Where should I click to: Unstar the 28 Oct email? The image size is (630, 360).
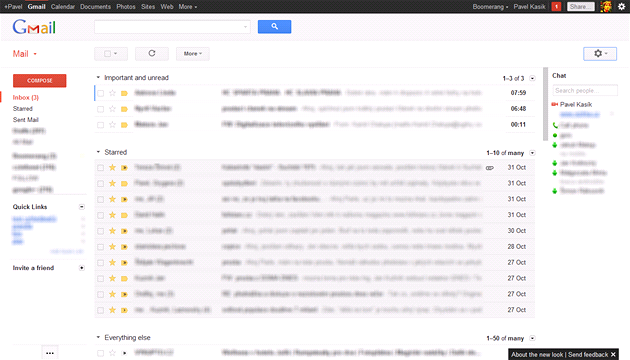click(112, 247)
